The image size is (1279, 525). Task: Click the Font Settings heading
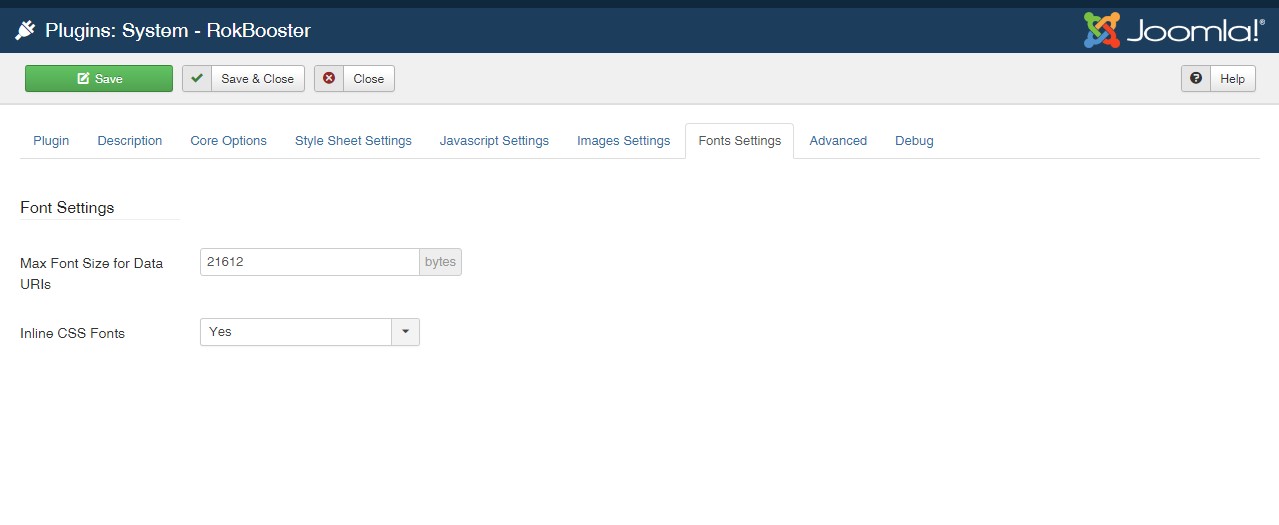67,208
